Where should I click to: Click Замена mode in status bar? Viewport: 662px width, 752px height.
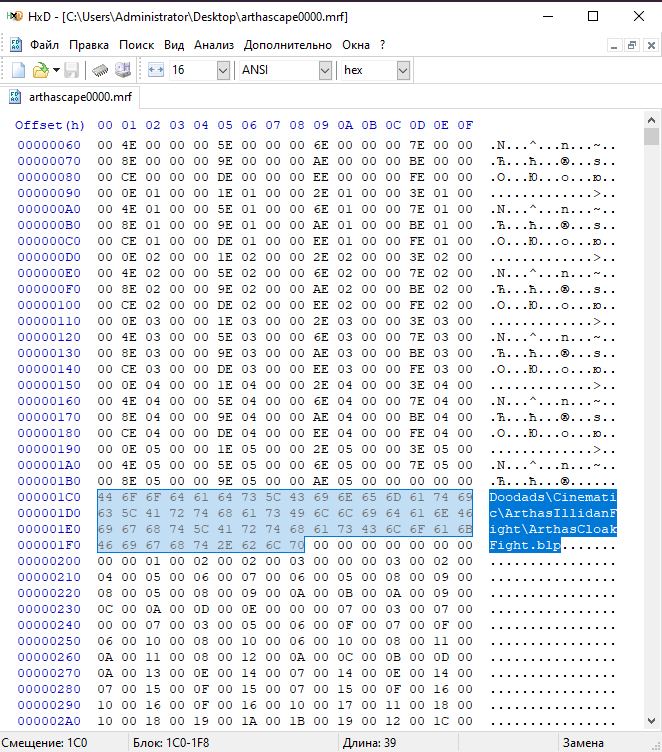click(x=583, y=743)
